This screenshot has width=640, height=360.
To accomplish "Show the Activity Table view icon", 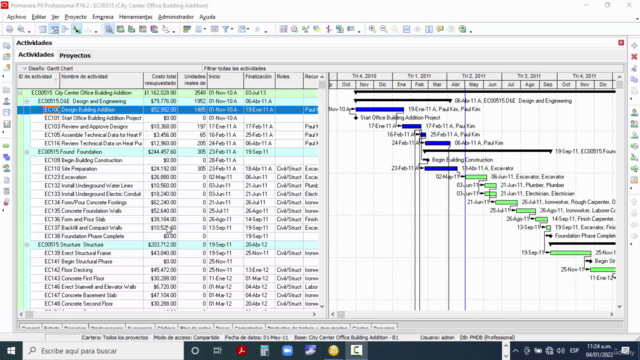I will coord(42,29).
